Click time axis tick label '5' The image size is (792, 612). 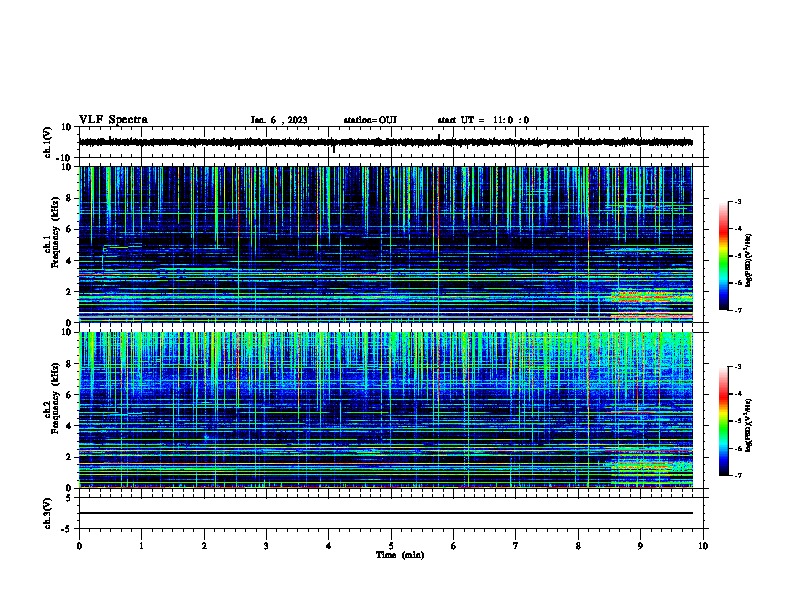(391, 546)
